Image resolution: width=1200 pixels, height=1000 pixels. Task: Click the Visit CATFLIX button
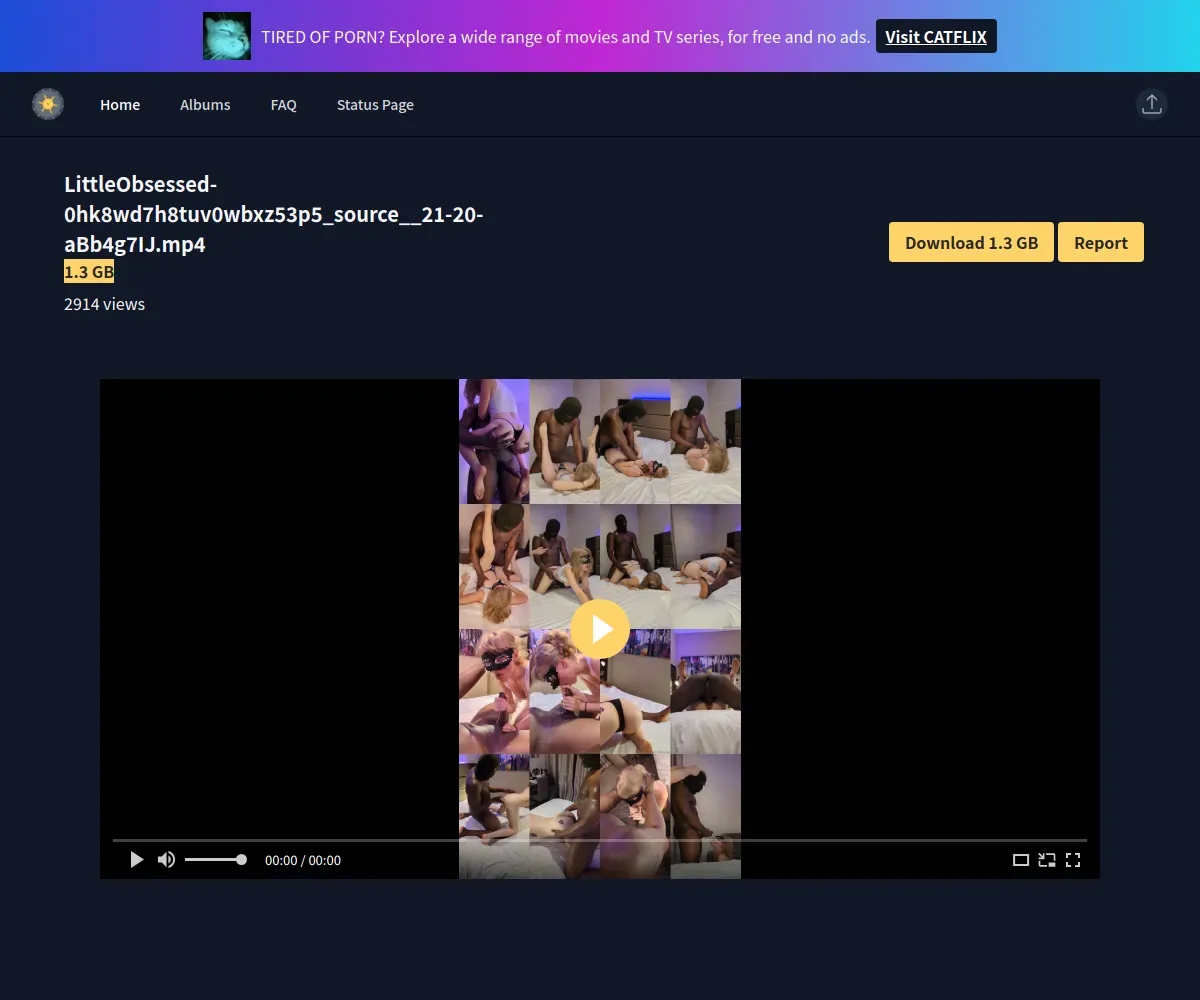point(936,36)
